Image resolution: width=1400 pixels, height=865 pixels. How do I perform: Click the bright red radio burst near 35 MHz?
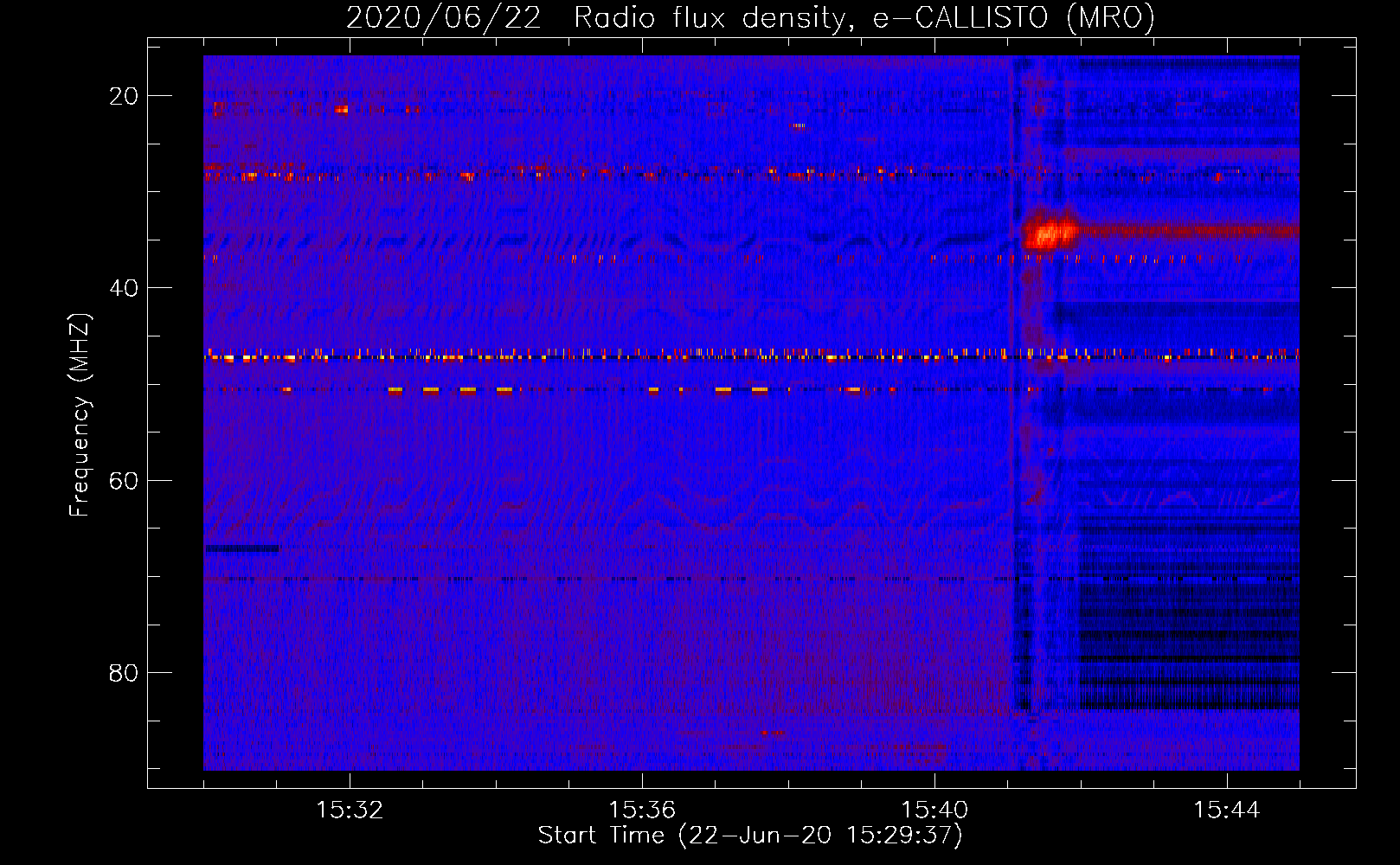point(1050,233)
